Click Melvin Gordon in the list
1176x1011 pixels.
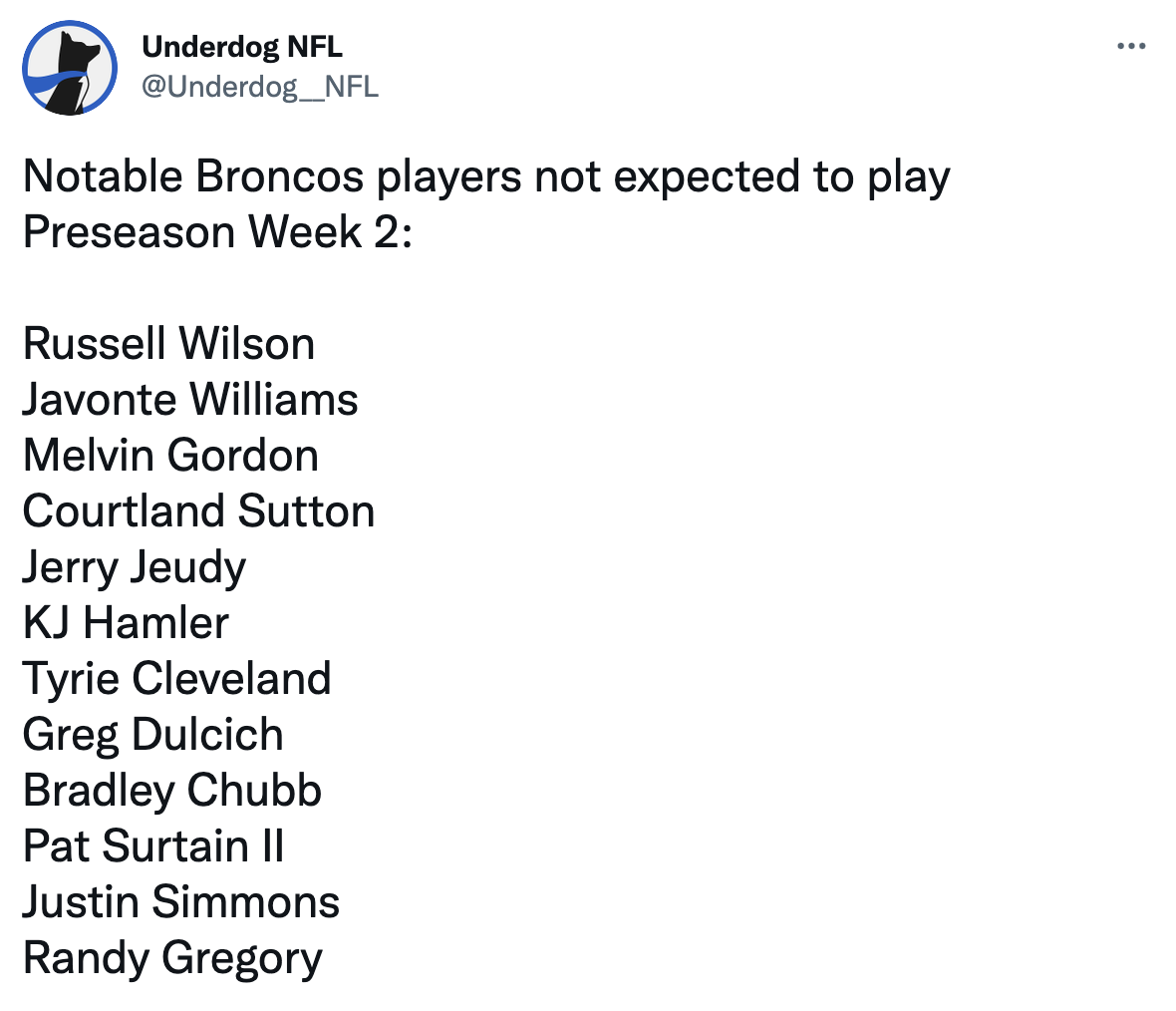click(170, 456)
